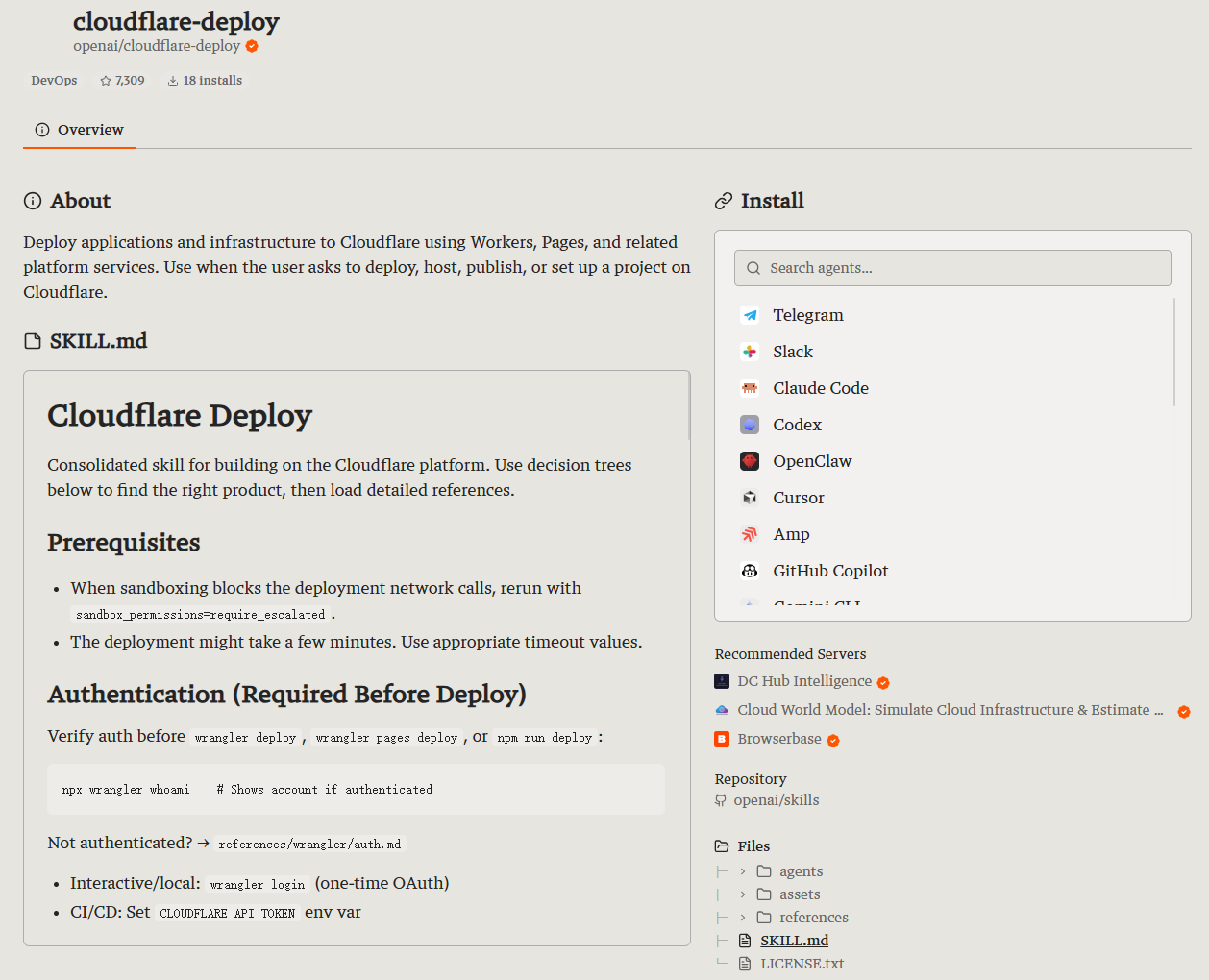Click the agents list scrollbar

(1174, 352)
